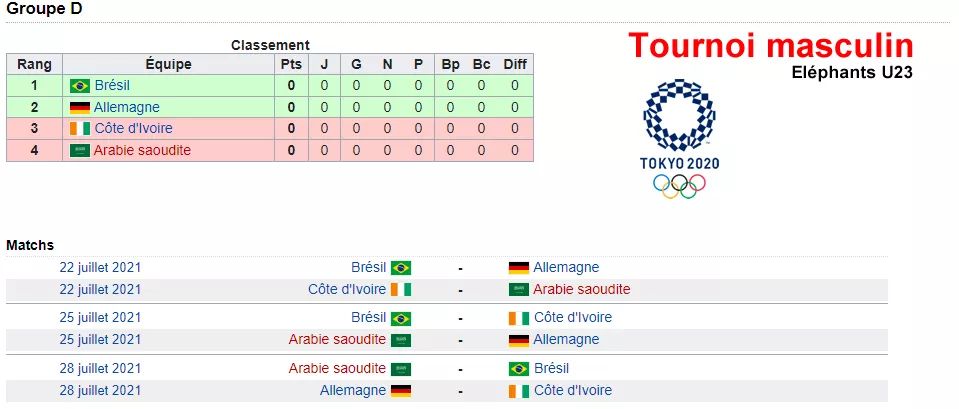959x409 pixels.
Task: Open Côte d'Ivoire link in ranking row 3
Action: click(133, 129)
